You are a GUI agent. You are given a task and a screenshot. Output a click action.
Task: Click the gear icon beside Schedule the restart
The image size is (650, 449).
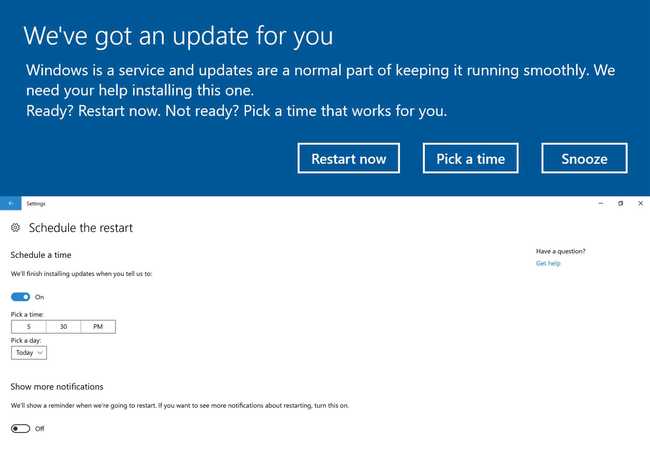point(15,228)
